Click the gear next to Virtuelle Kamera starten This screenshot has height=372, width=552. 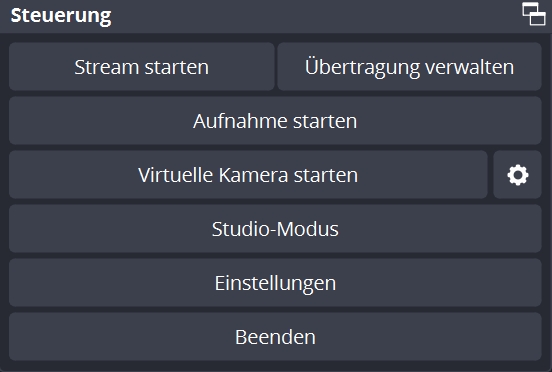pyautogui.click(x=517, y=175)
